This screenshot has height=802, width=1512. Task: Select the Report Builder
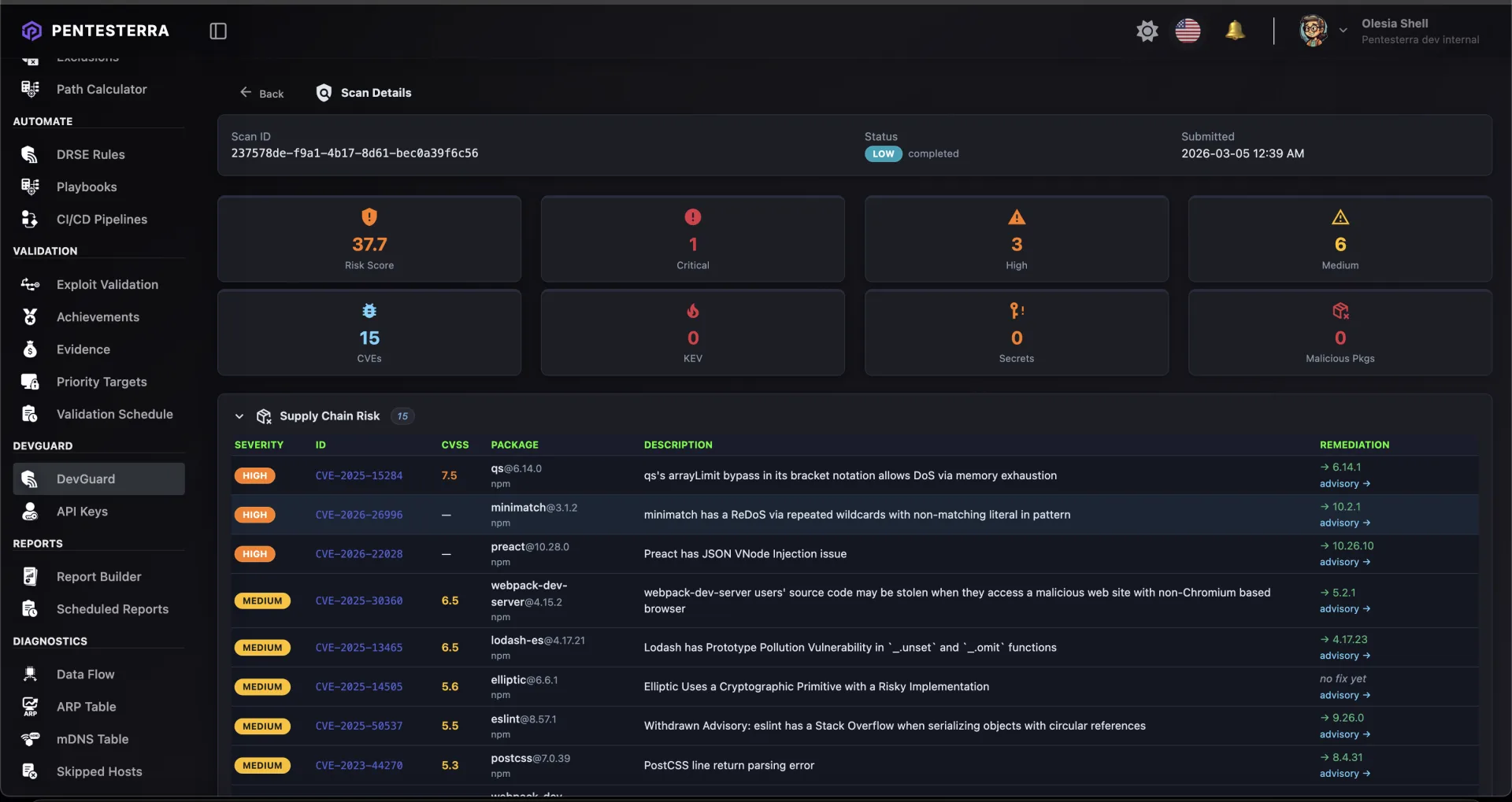(x=98, y=576)
